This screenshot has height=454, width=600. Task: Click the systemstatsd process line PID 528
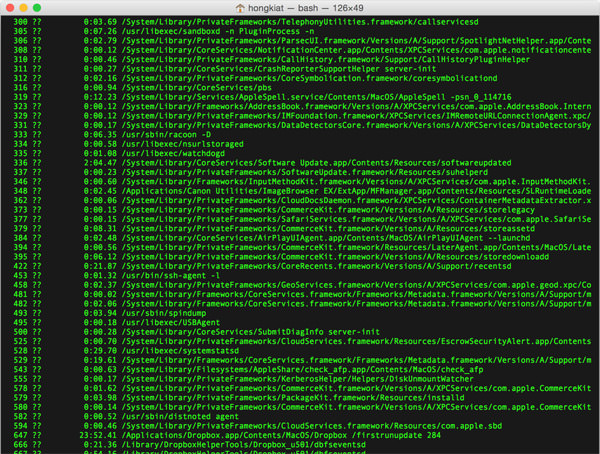tap(126, 351)
